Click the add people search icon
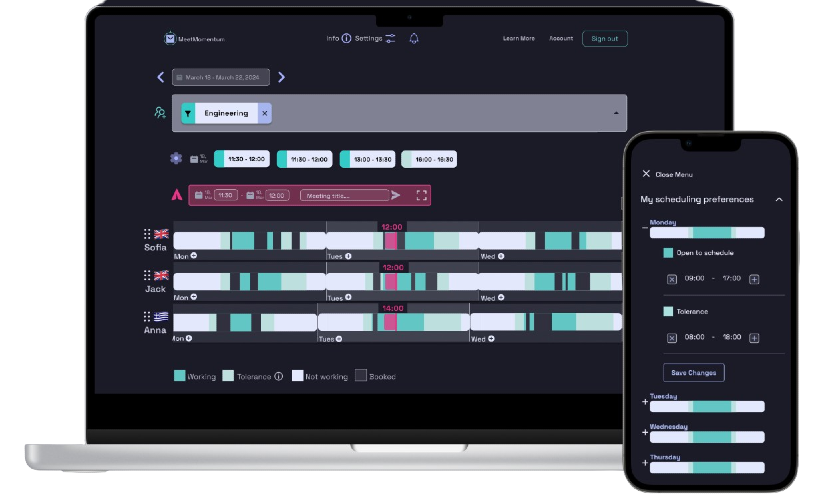 (x=160, y=112)
